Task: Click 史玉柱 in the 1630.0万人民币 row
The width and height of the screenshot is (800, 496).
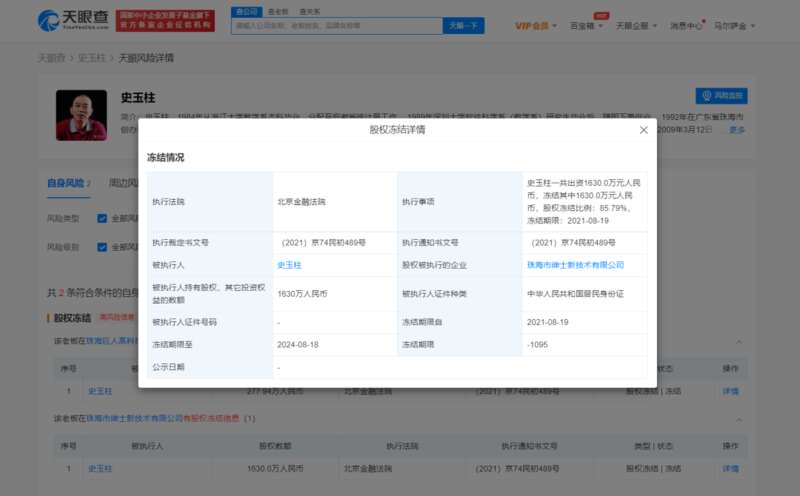Action: (x=100, y=468)
